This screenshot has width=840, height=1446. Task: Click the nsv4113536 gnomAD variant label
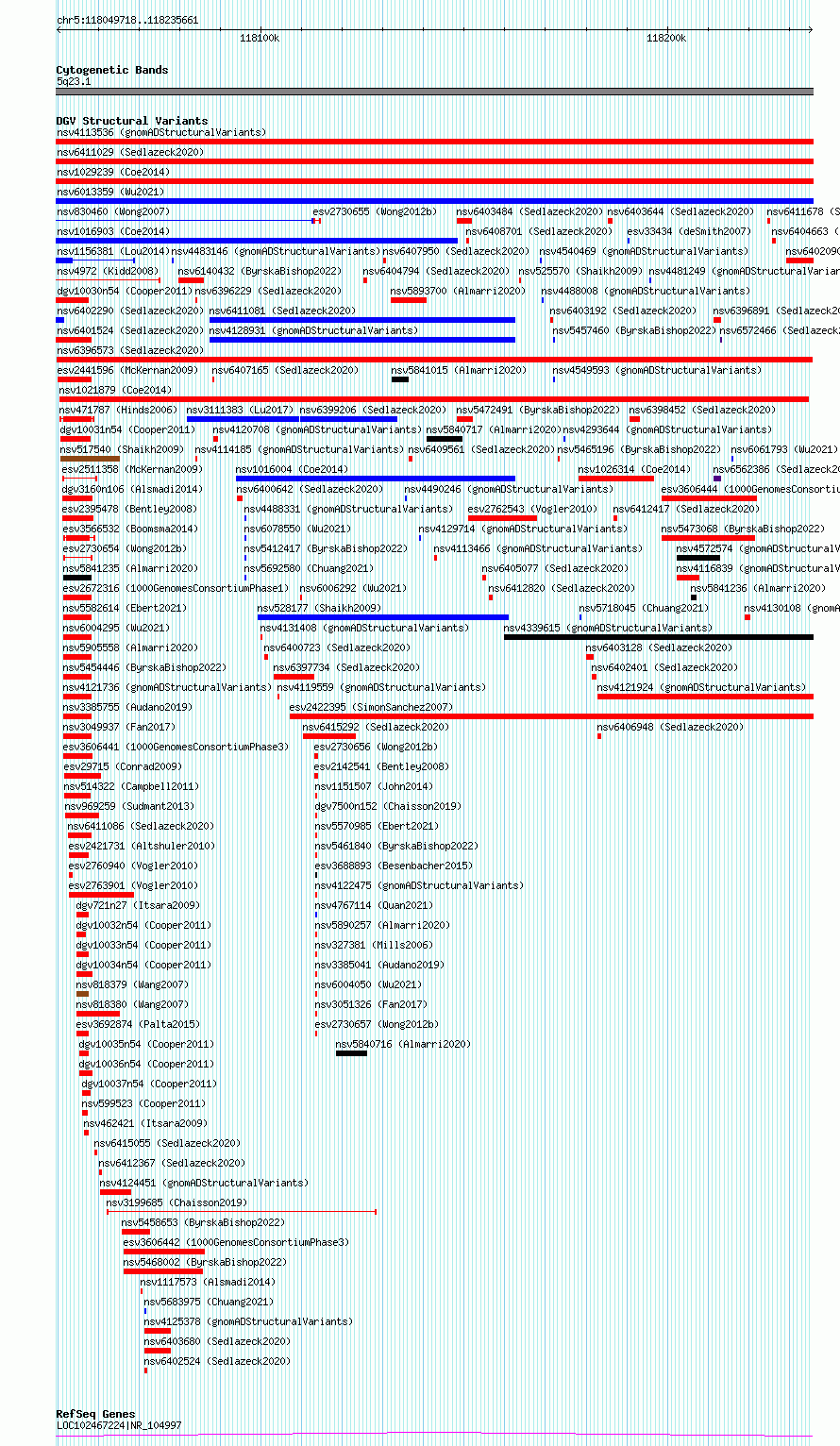161,132
